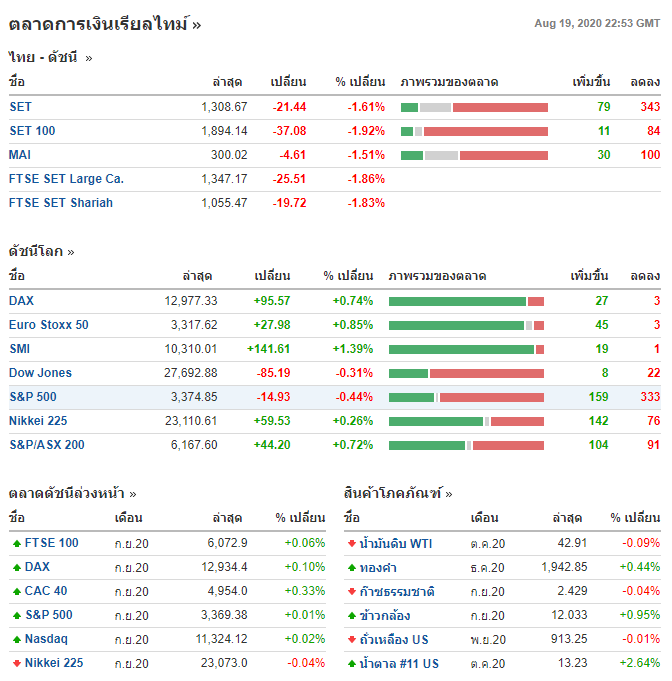Click the SET market breadth bar
Image resolution: width=672 pixels, height=681 pixels.
474,107
